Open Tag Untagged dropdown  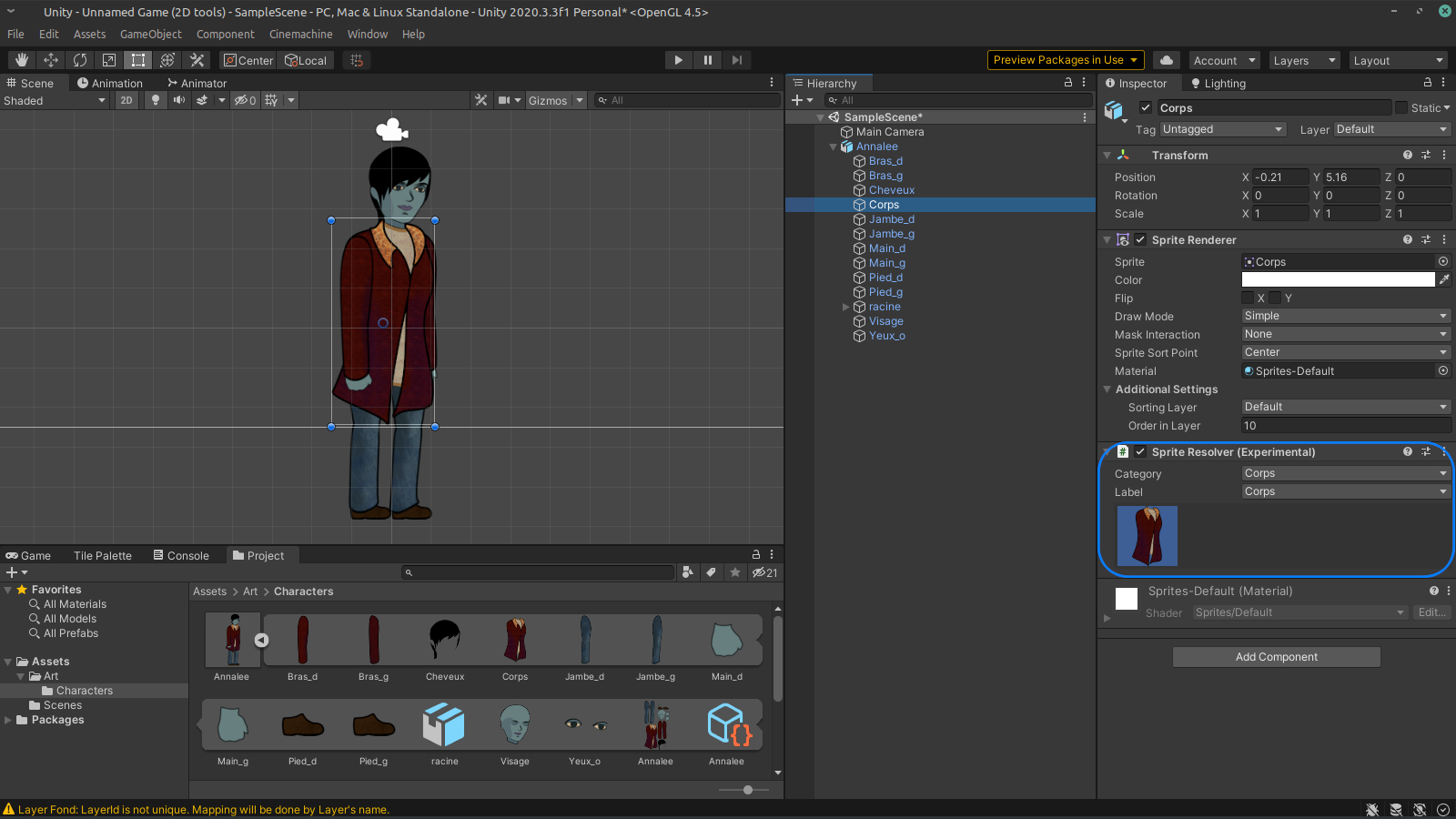(1223, 129)
